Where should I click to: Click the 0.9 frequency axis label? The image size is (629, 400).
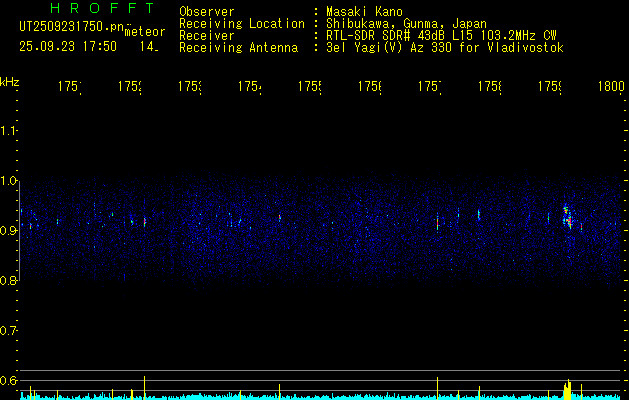(x=8, y=231)
